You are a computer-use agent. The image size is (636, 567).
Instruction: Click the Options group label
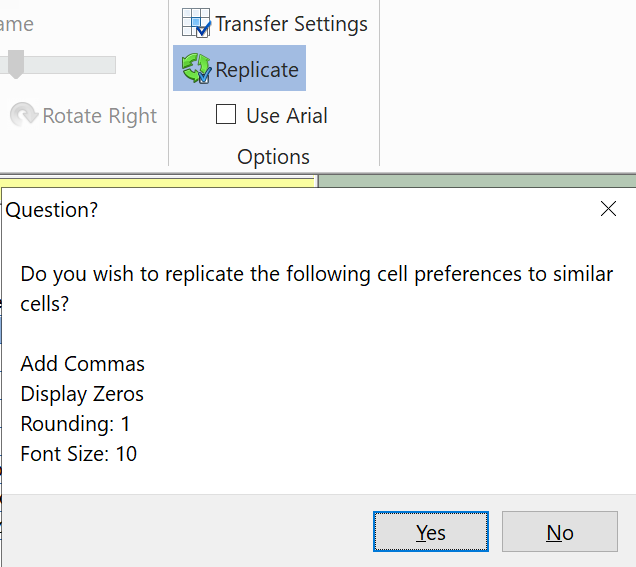(273, 157)
